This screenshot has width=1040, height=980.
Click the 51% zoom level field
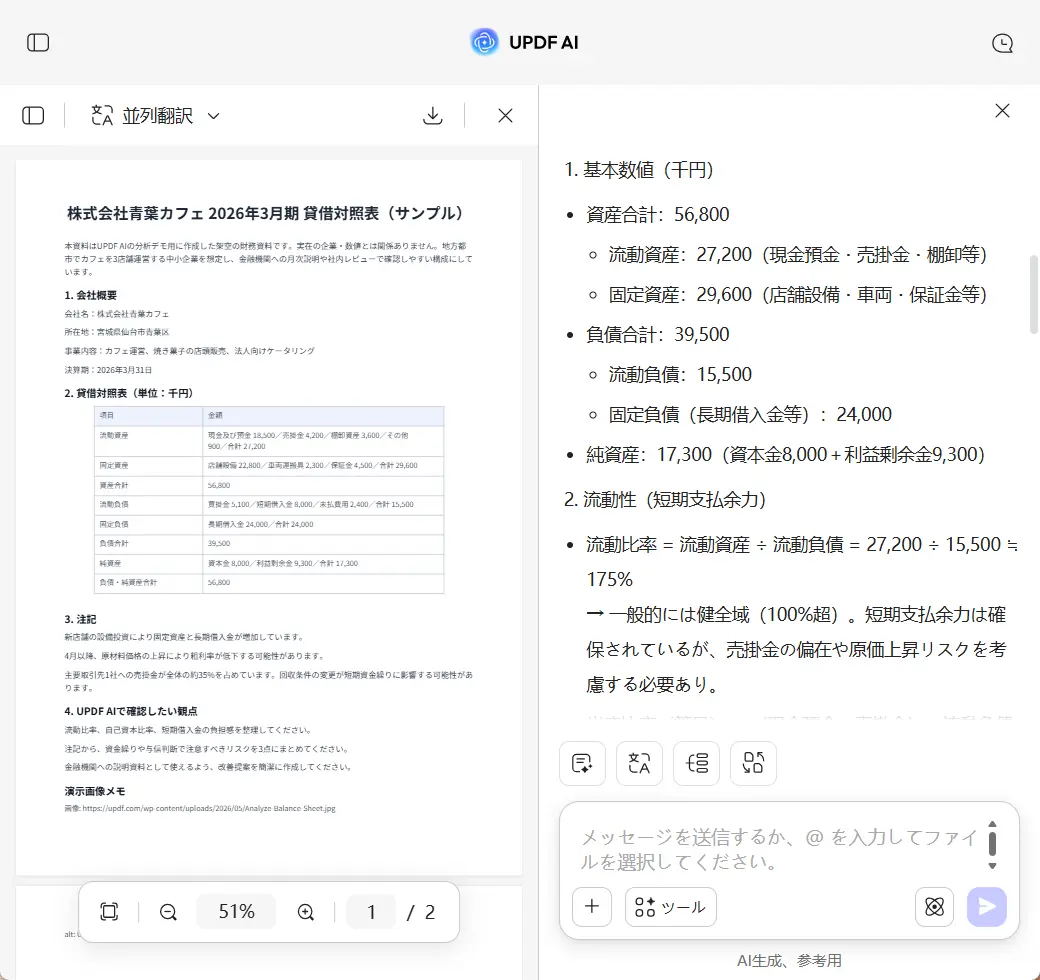pos(237,912)
